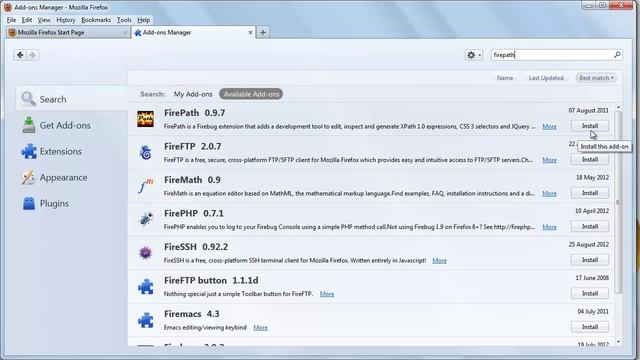Click the FirePHP bug icon
This screenshot has height=360, width=640.
tap(145, 219)
